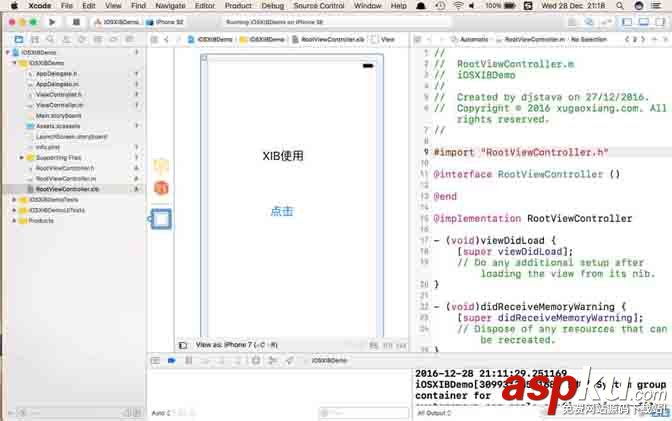Click Simulate Location arrow icon
Screen dimensions: 672x421
(290, 361)
